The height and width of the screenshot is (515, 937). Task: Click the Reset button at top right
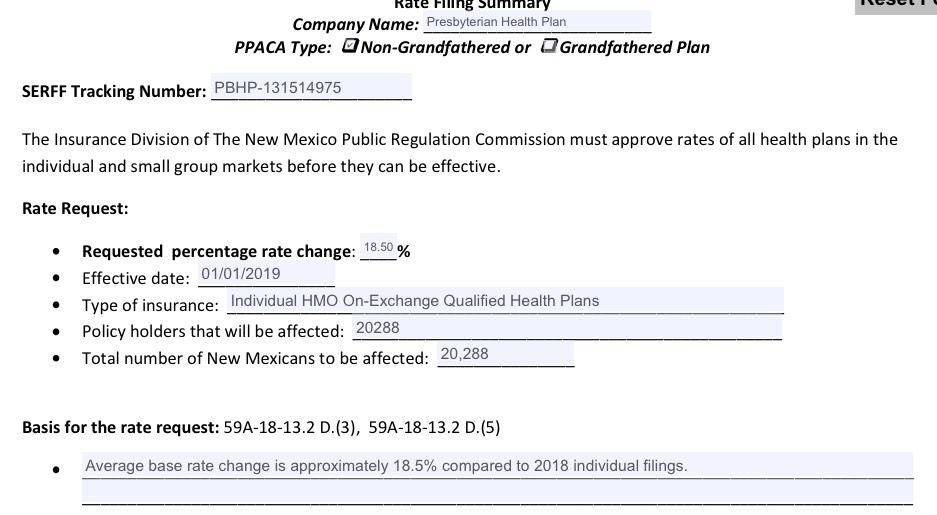pos(896,4)
